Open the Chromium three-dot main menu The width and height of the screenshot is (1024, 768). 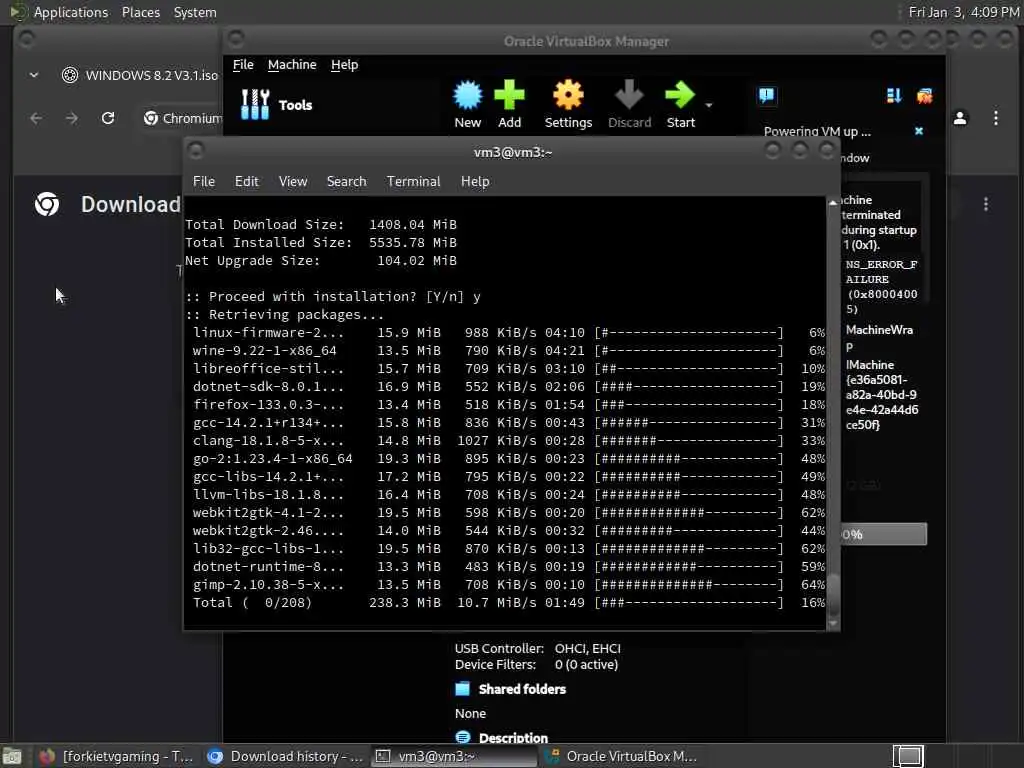(996, 118)
